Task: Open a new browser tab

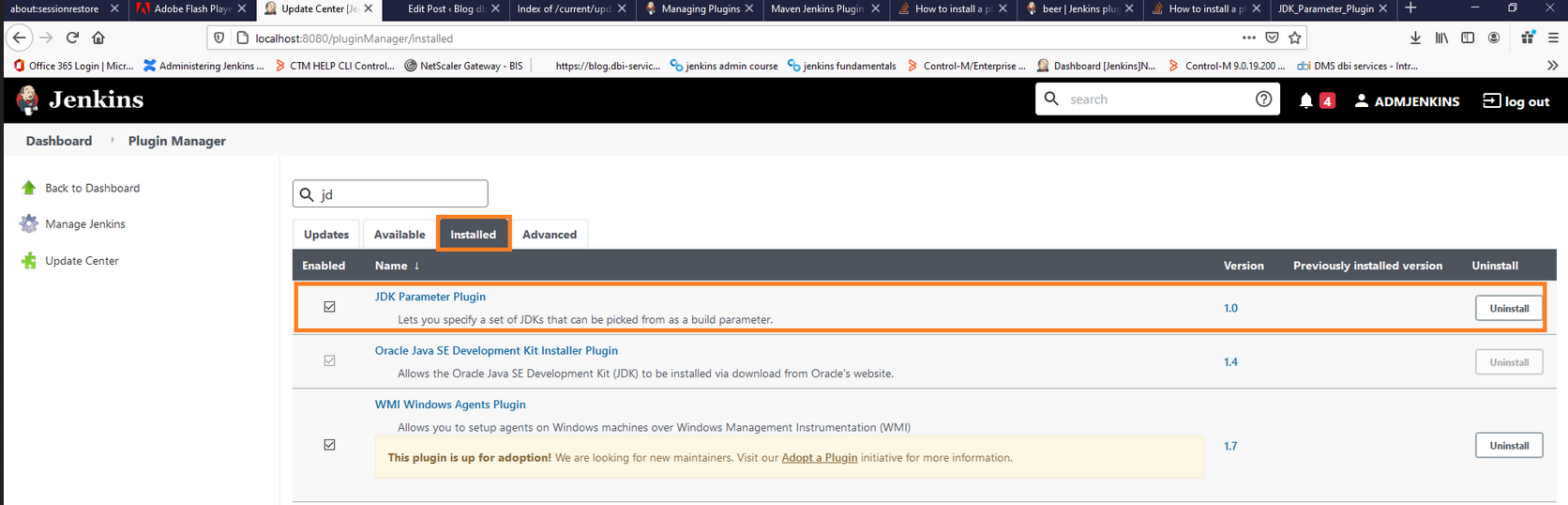Action: point(1410,8)
